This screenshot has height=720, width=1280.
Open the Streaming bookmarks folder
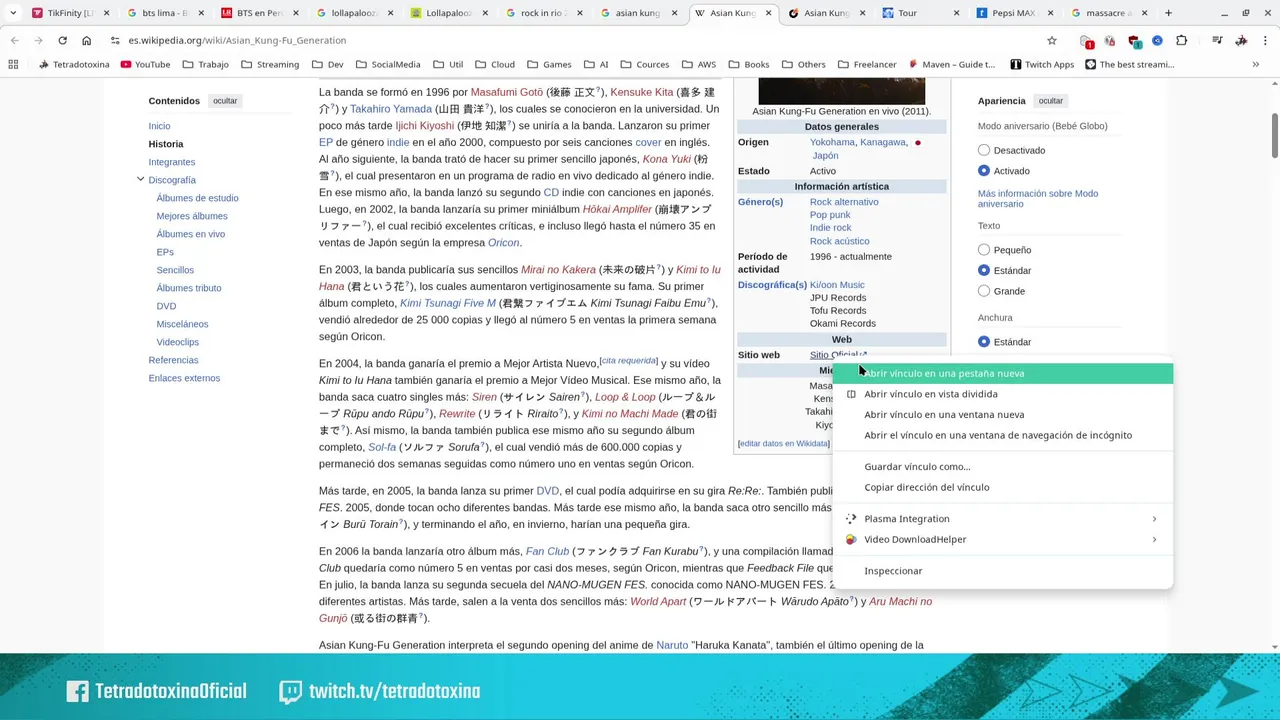[269, 64]
